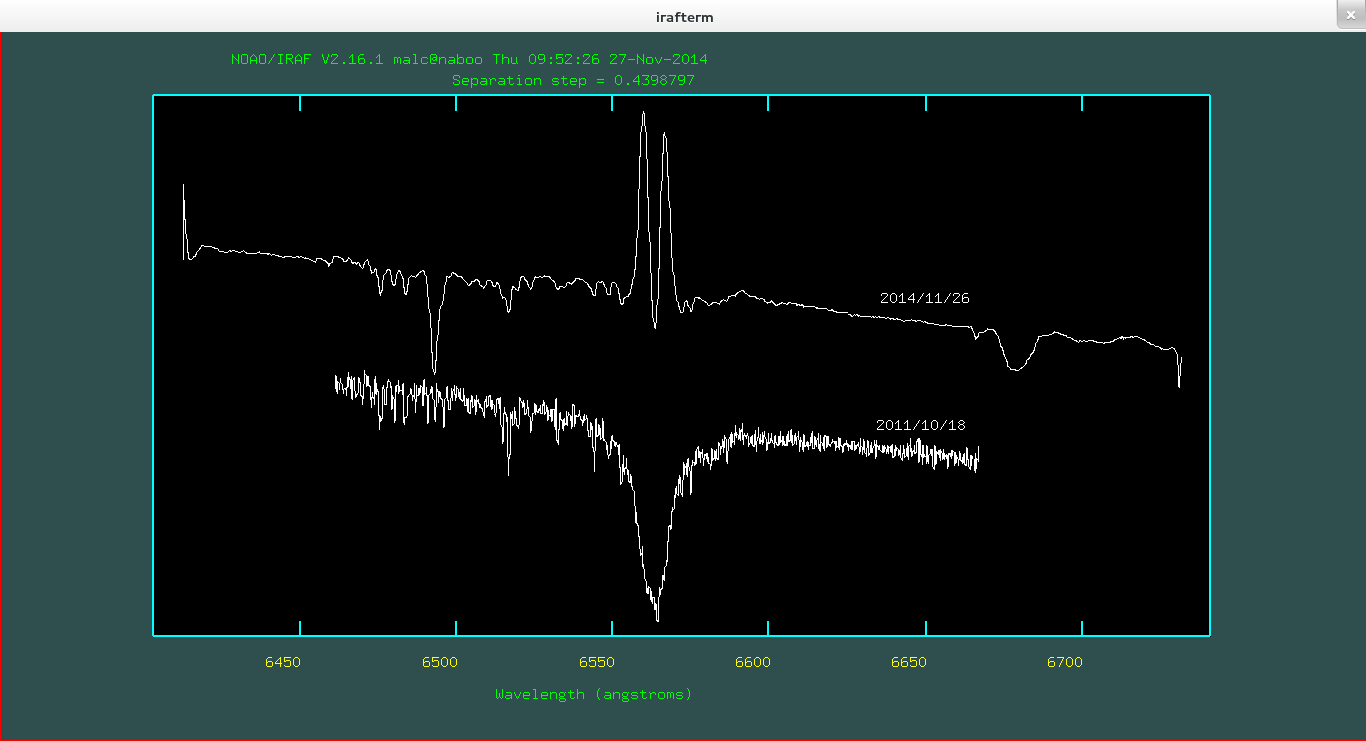This screenshot has height=741, width=1366.
Task: Click the irafterm title bar text
Action: pos(682,17)
